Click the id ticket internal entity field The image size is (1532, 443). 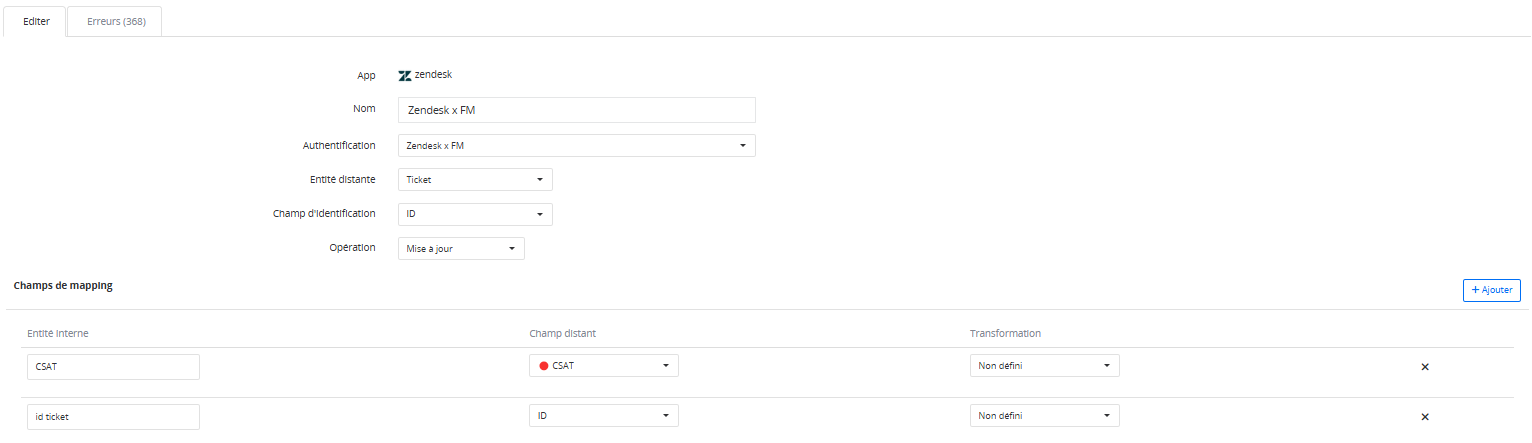tap(113, 416)
